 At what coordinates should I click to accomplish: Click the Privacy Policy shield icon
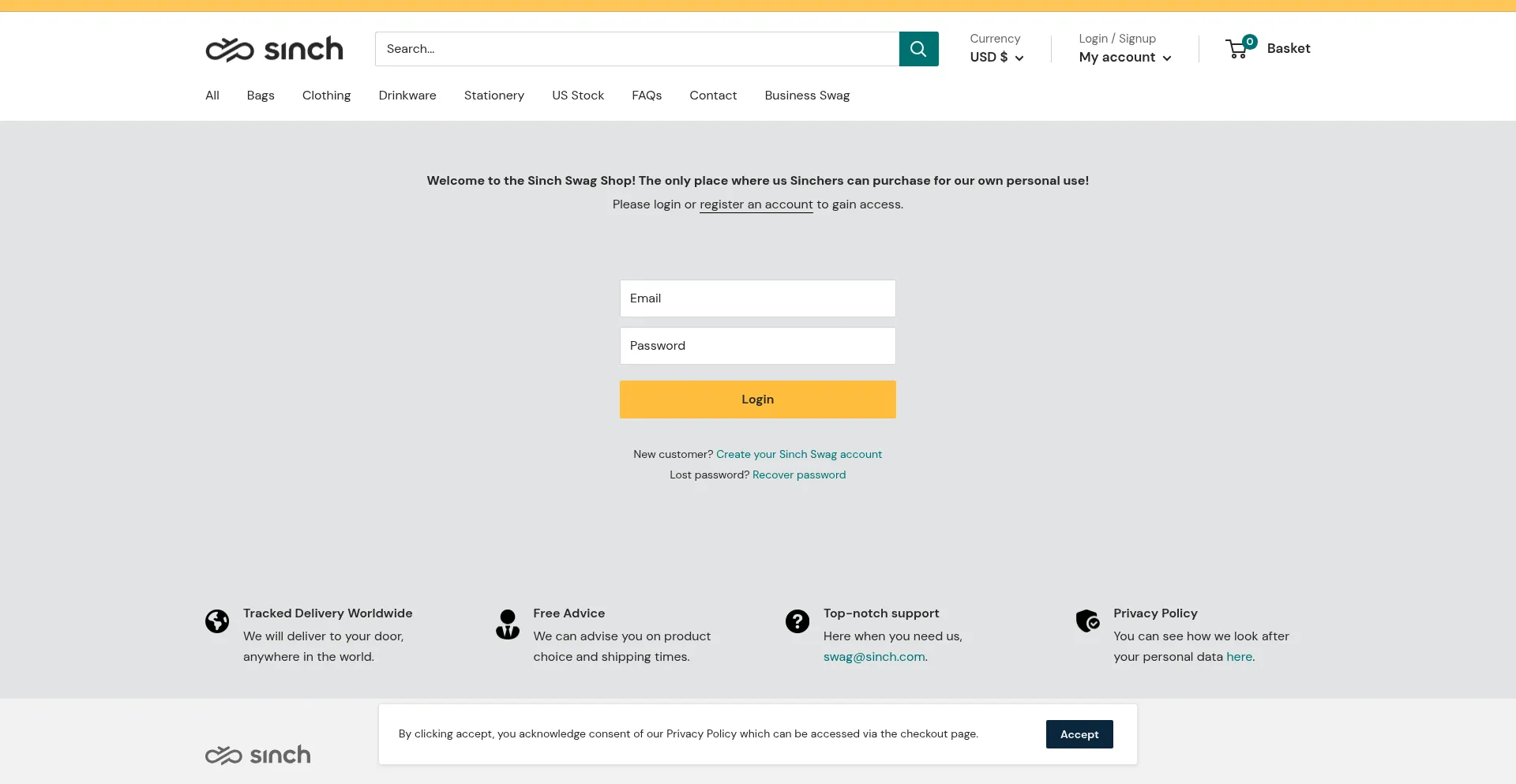1087,621
